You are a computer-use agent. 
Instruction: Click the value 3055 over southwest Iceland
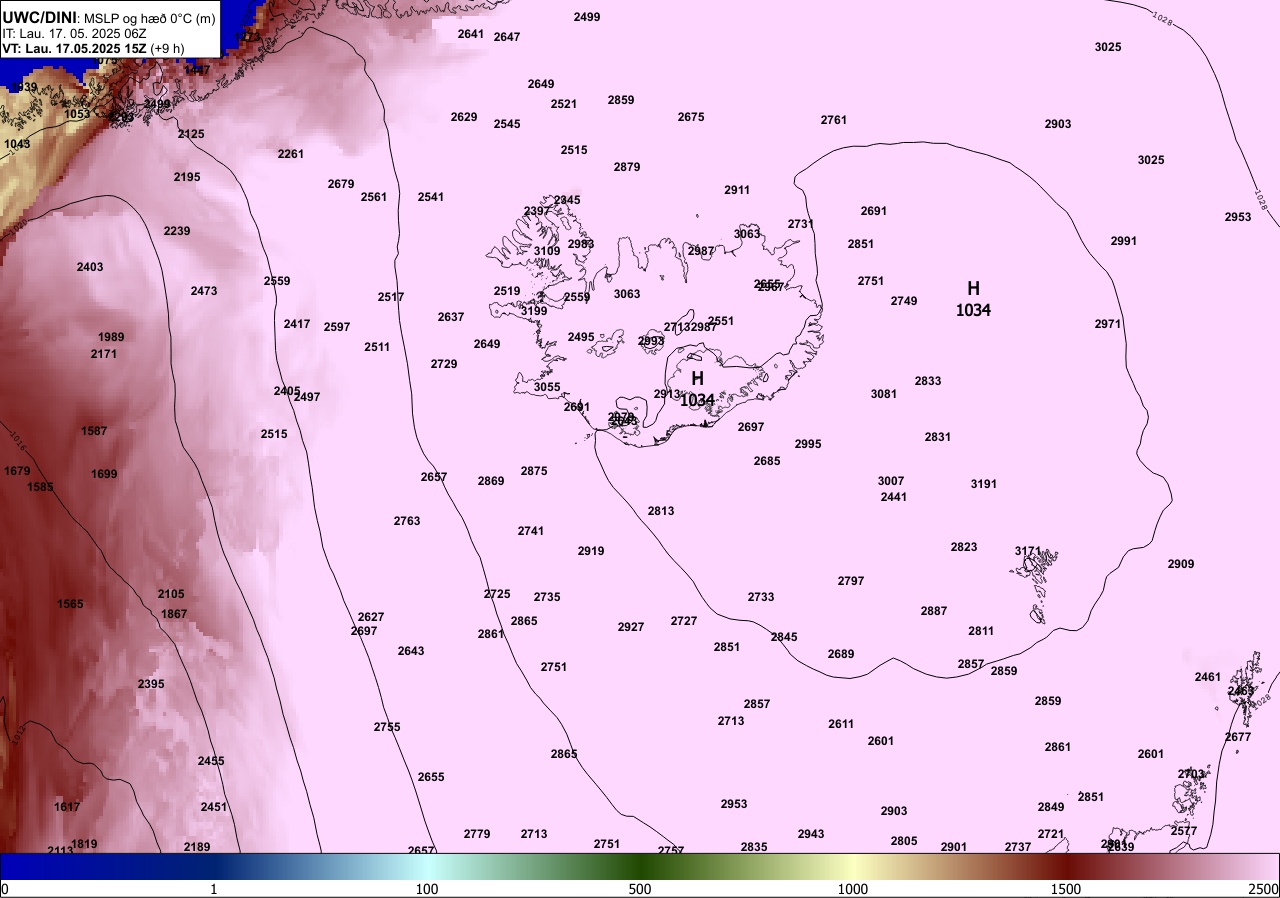point(547,387)
